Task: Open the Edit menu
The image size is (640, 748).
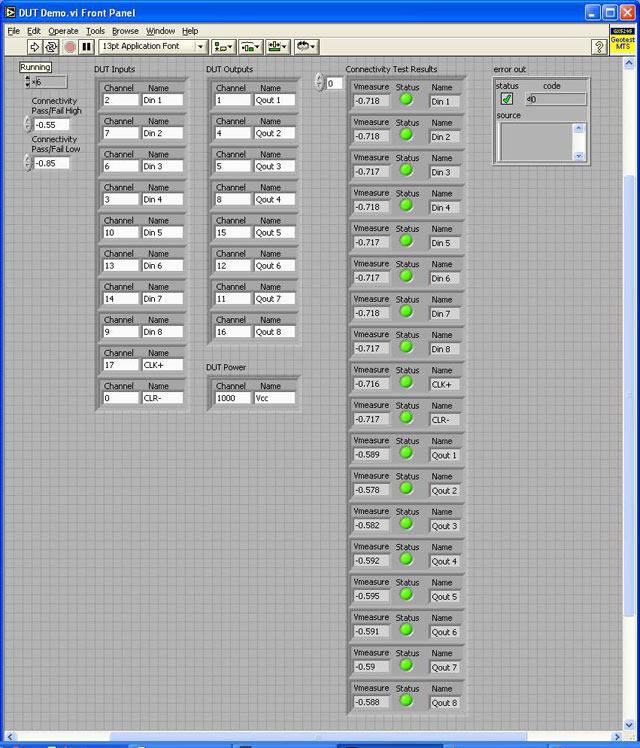Action: pos(34,31)
